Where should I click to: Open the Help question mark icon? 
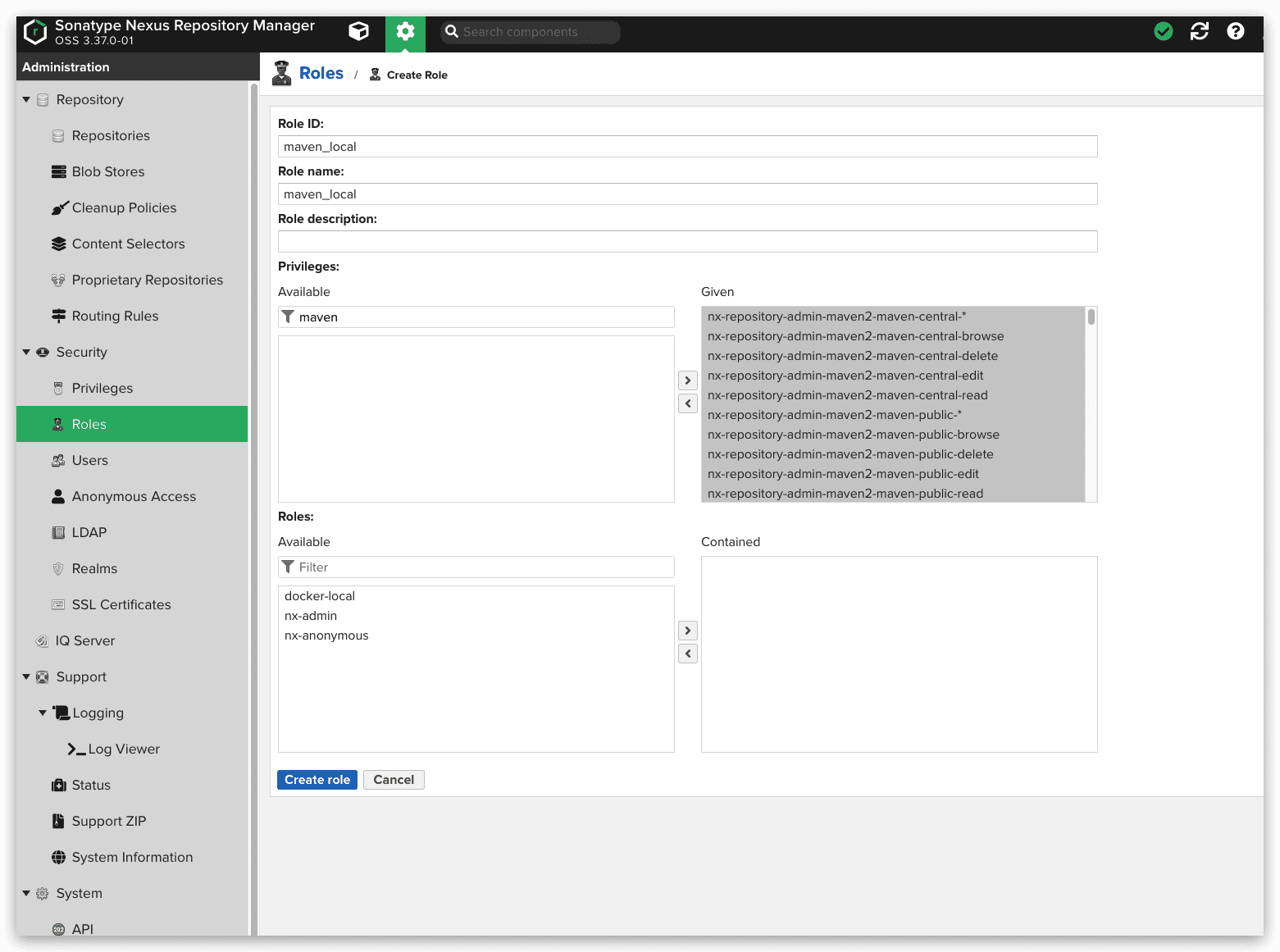tap(1235, 31)
